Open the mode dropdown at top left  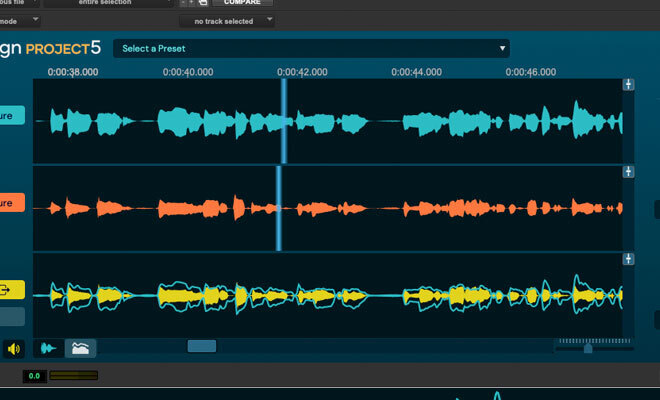[20, 21]
